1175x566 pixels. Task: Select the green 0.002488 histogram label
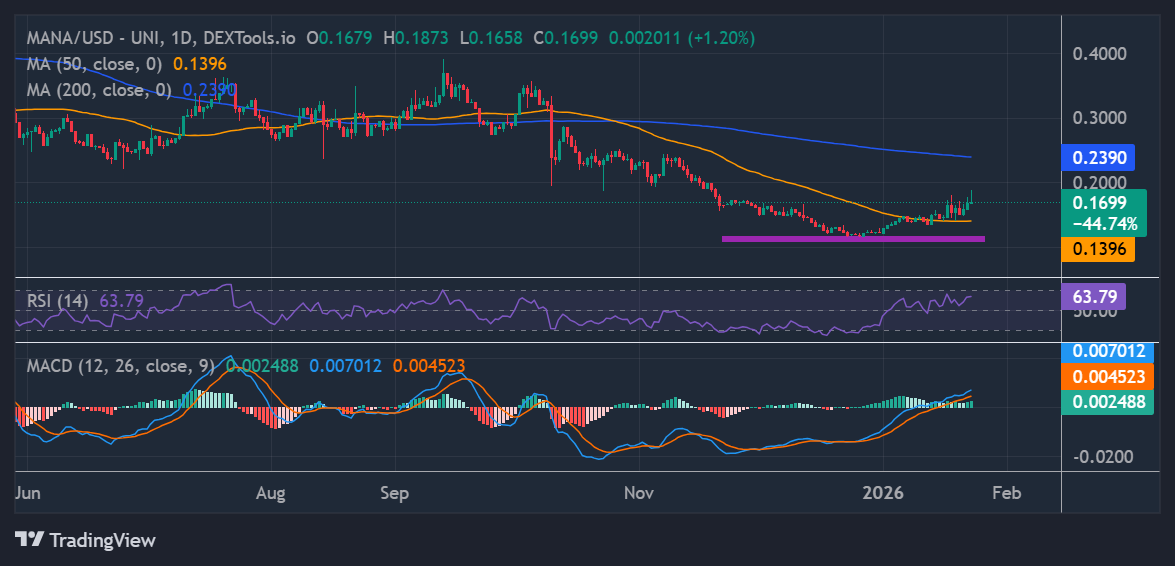[1106, 402]
